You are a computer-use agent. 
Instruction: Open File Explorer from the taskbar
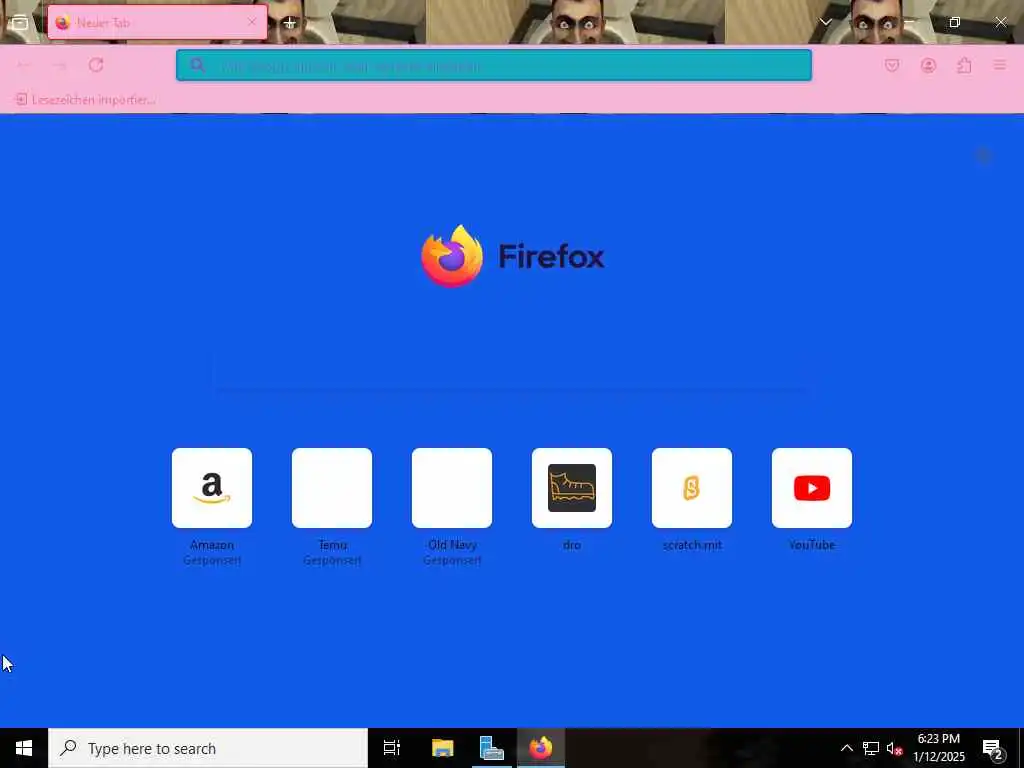point(443,748)
